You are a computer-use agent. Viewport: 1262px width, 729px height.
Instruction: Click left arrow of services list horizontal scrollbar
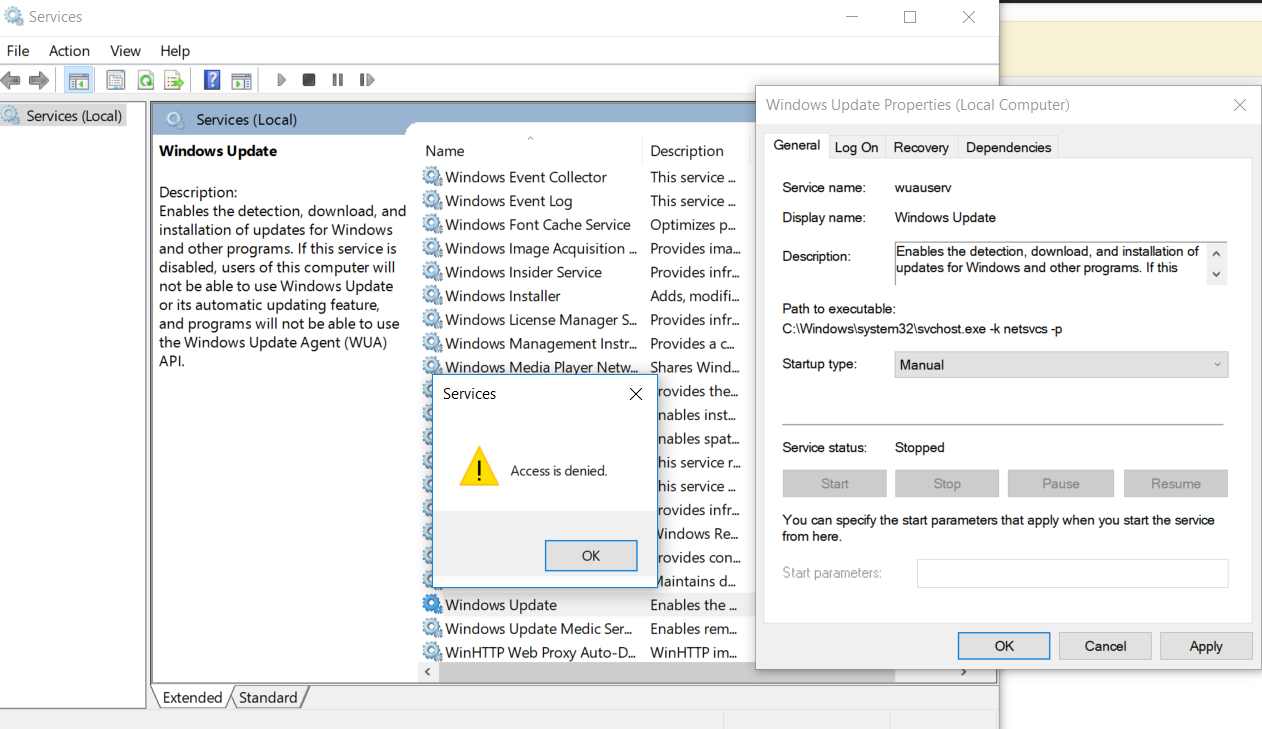428,672
